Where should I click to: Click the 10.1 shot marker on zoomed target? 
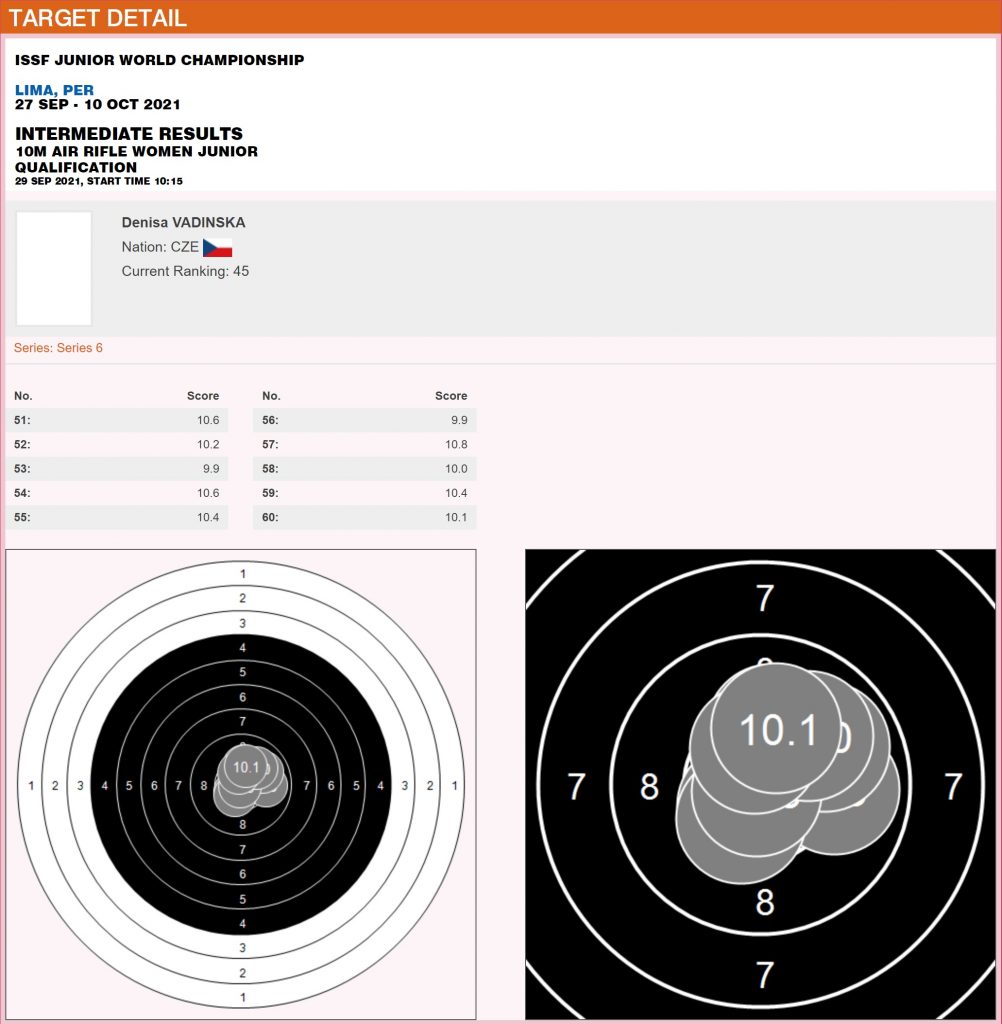(x=778, y=730)
